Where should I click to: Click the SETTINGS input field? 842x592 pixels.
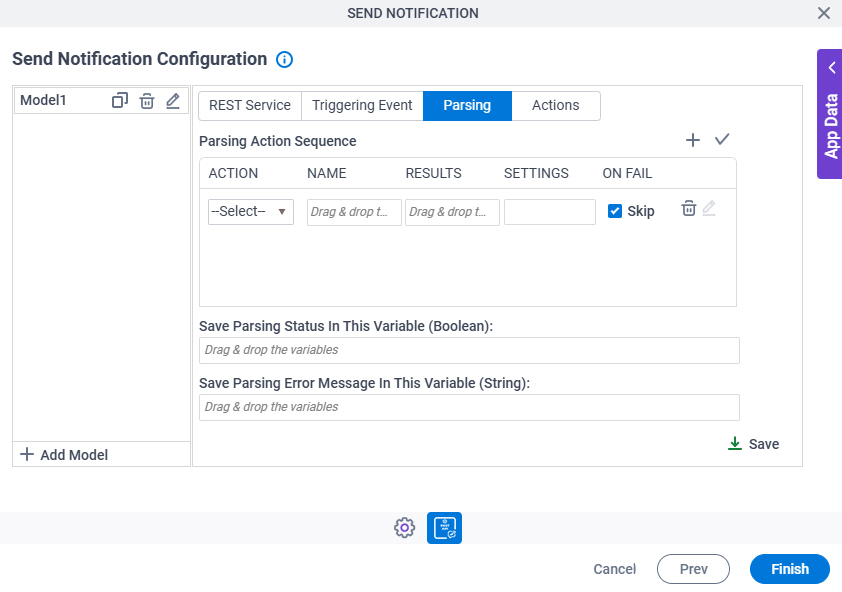point(550,212)
